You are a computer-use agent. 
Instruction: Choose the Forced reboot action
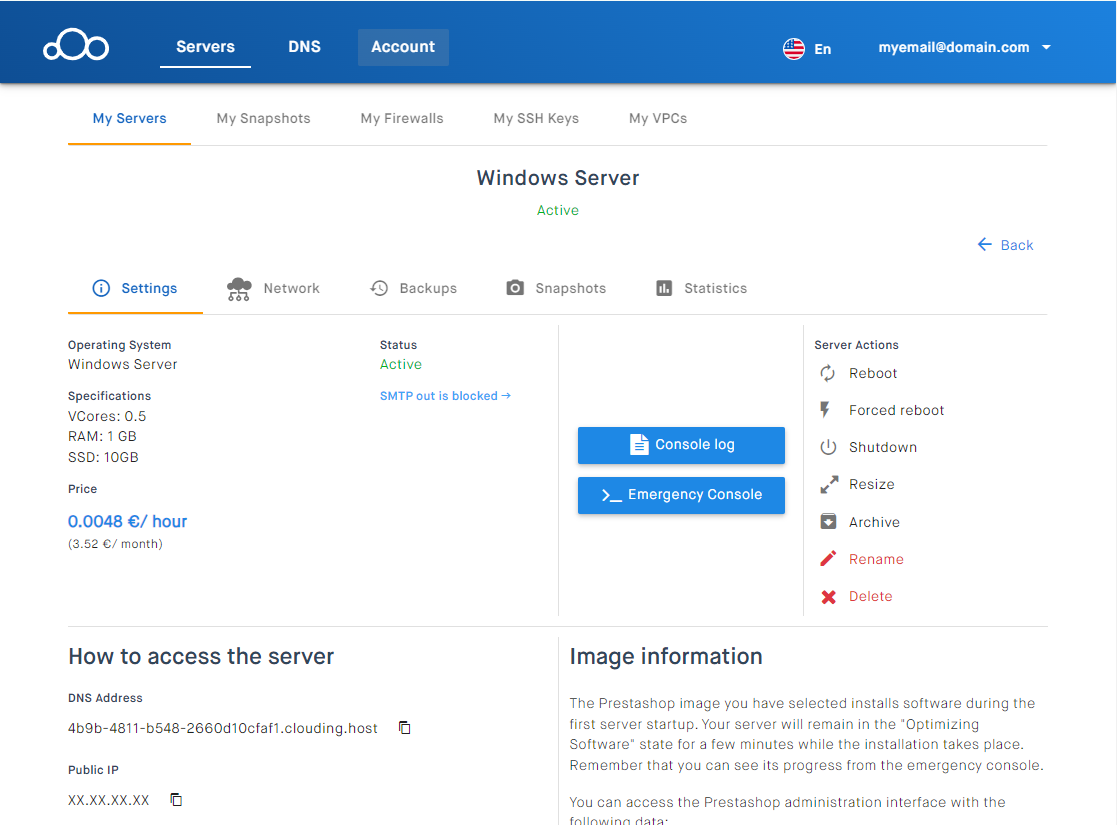click(x=882, y=410)
